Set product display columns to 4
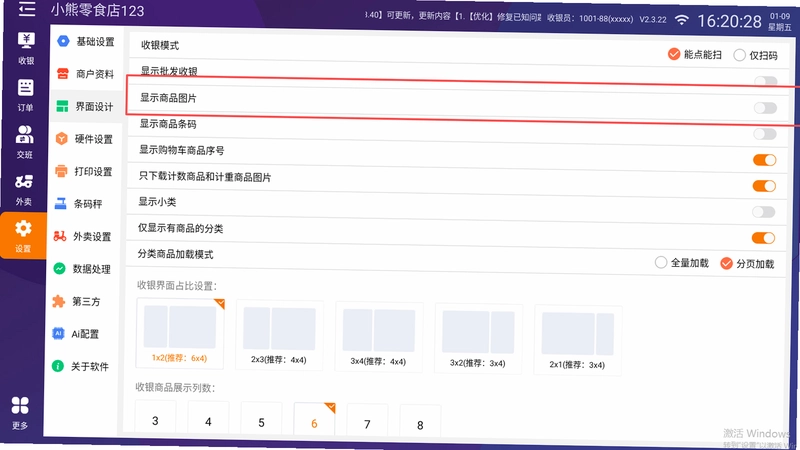The height and width of the screenshot is (450, 800). 208,419
